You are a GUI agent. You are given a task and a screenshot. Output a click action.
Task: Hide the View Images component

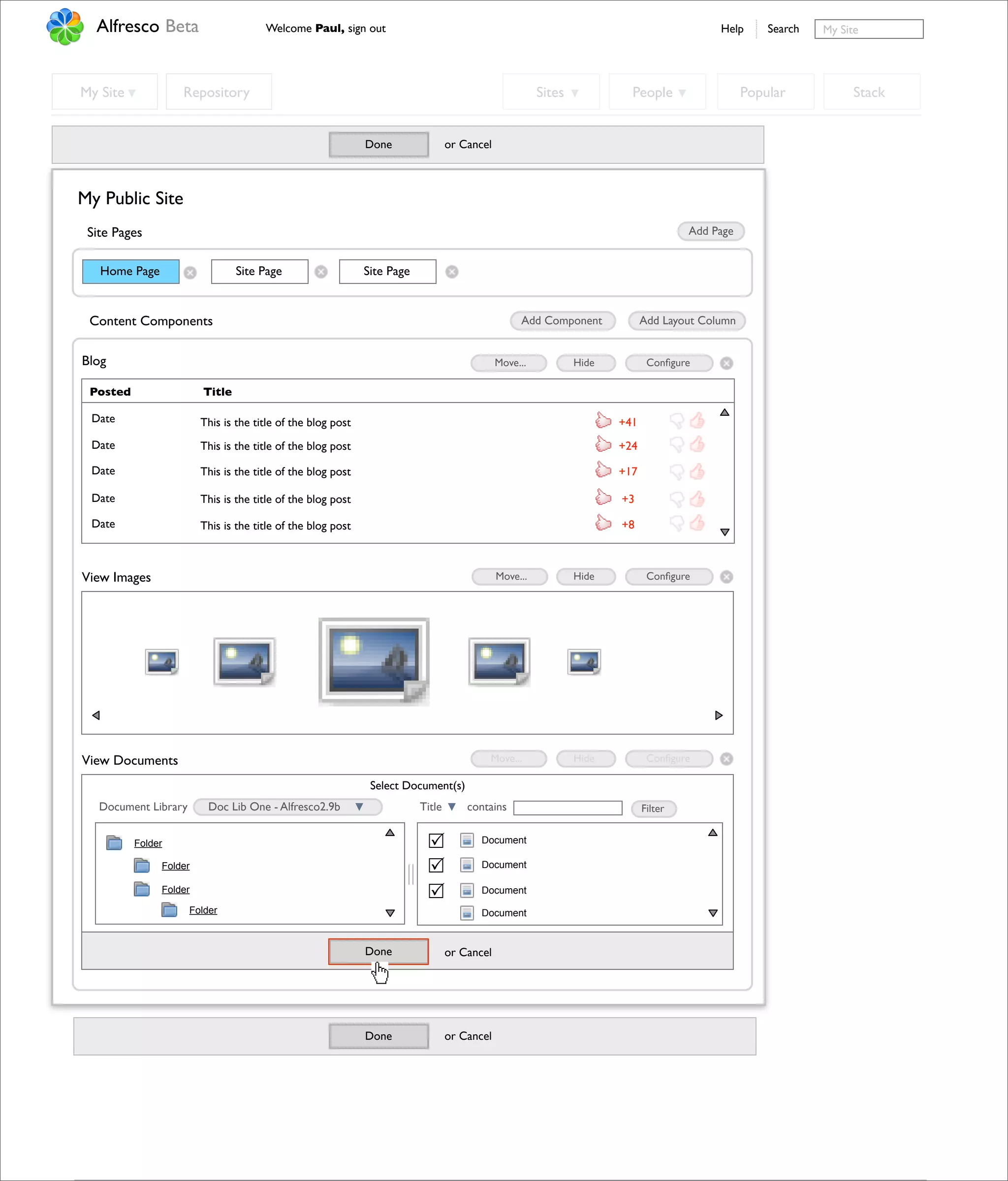(586, 576)
